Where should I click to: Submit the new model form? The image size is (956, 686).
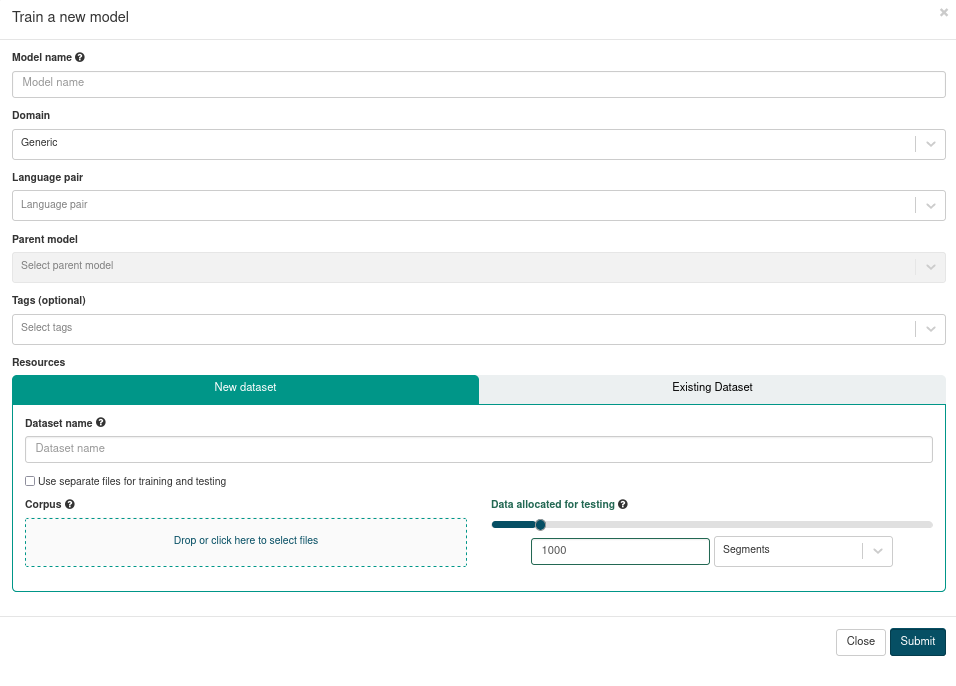[x=918, y=642]
